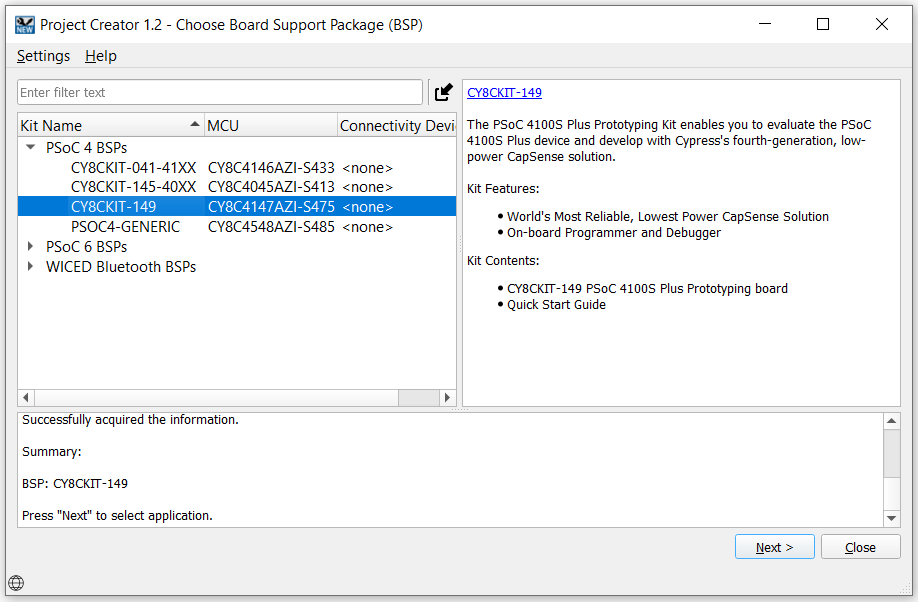
Task: Click the MCU column header
Action: pos(270,125)
